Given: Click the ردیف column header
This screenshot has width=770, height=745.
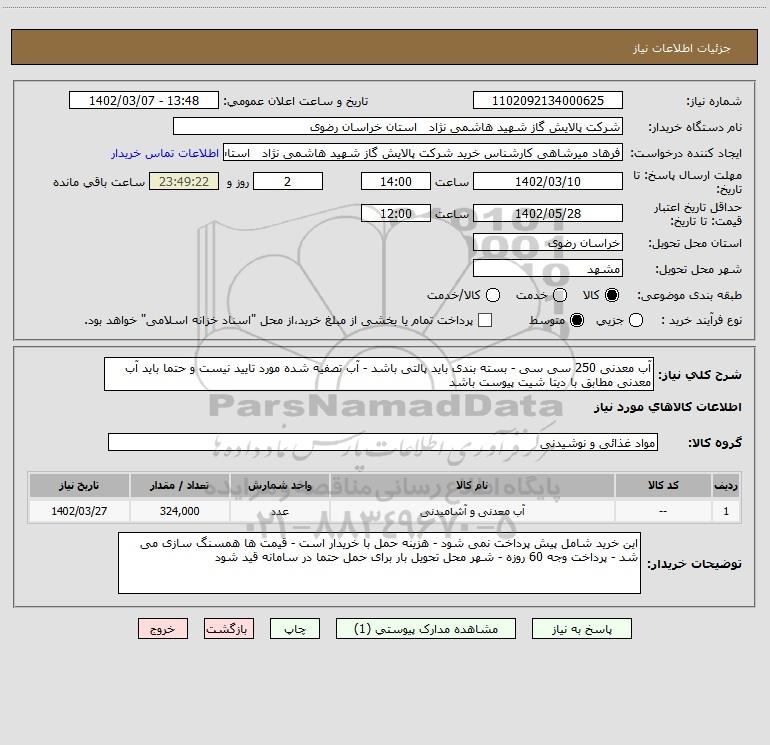Looking at the screenshot, I should [726, 485].
